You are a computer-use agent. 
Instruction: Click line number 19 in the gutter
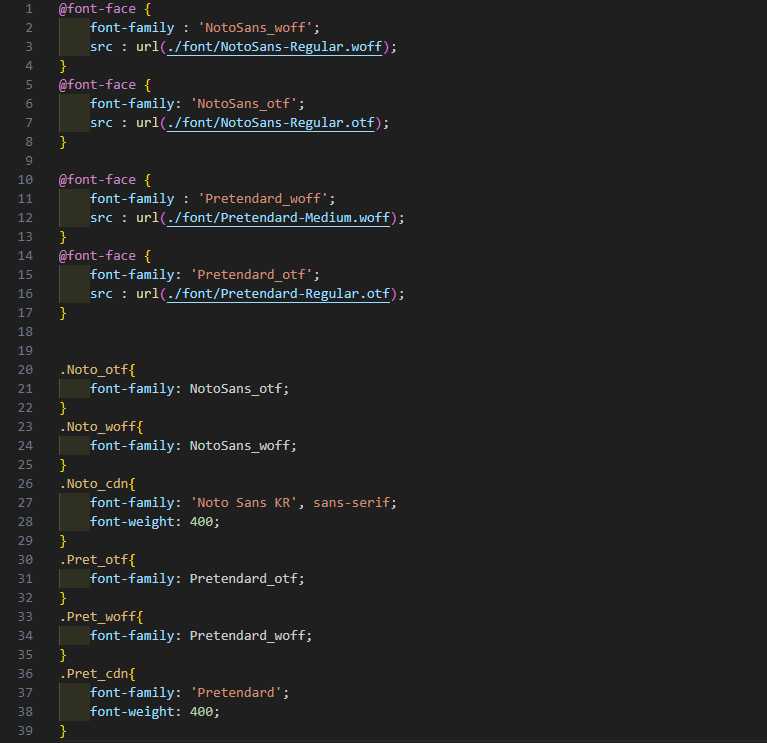(x=25, y=351)
